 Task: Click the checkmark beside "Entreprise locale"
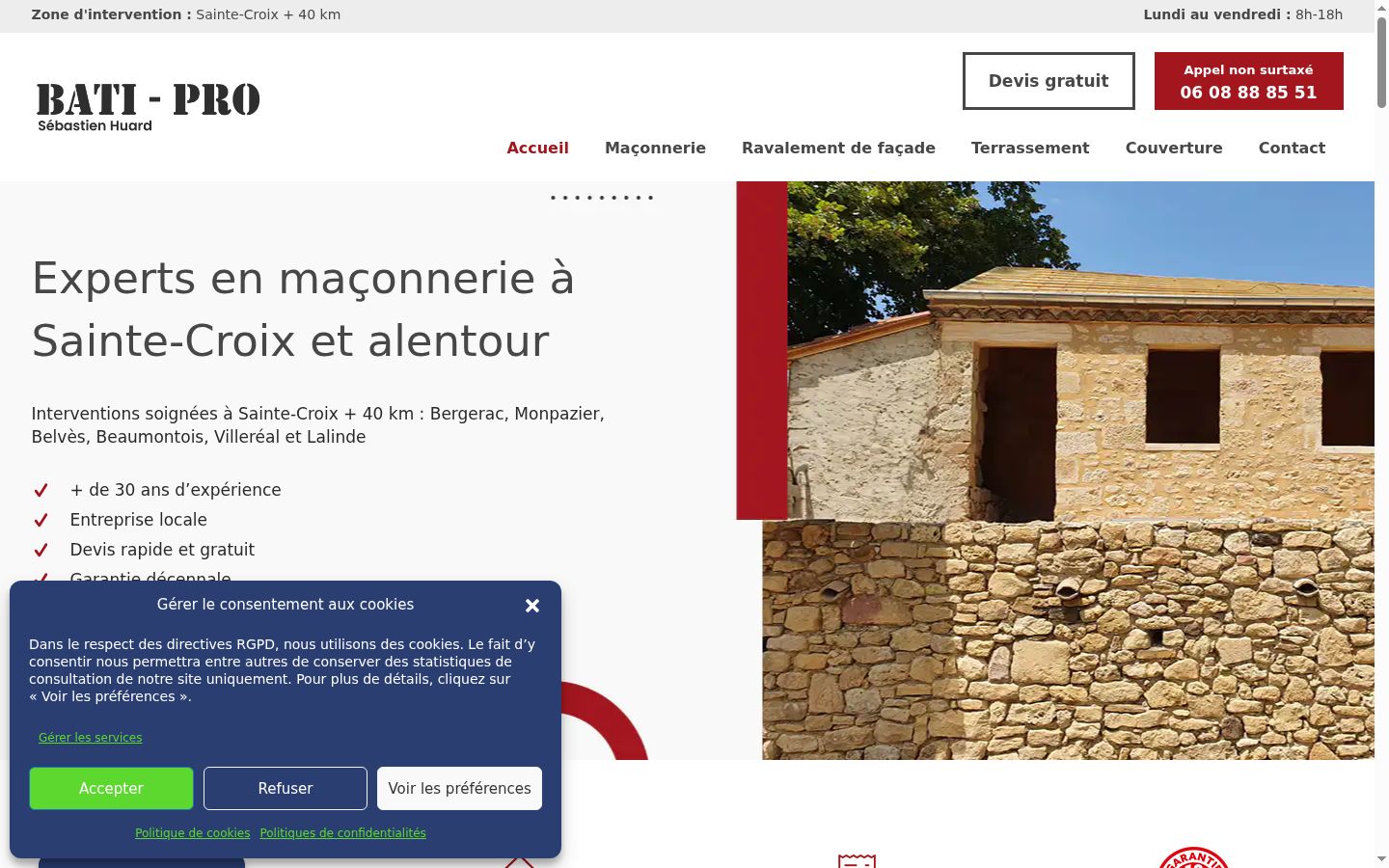coord(41,521)
